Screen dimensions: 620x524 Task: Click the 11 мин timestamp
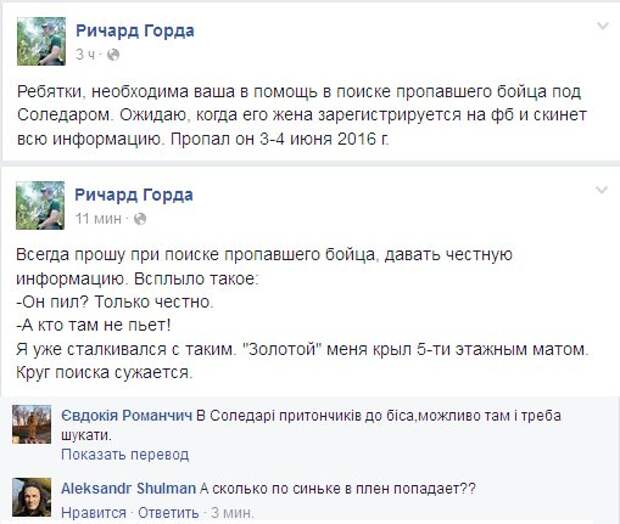click(x=98, y=218)
